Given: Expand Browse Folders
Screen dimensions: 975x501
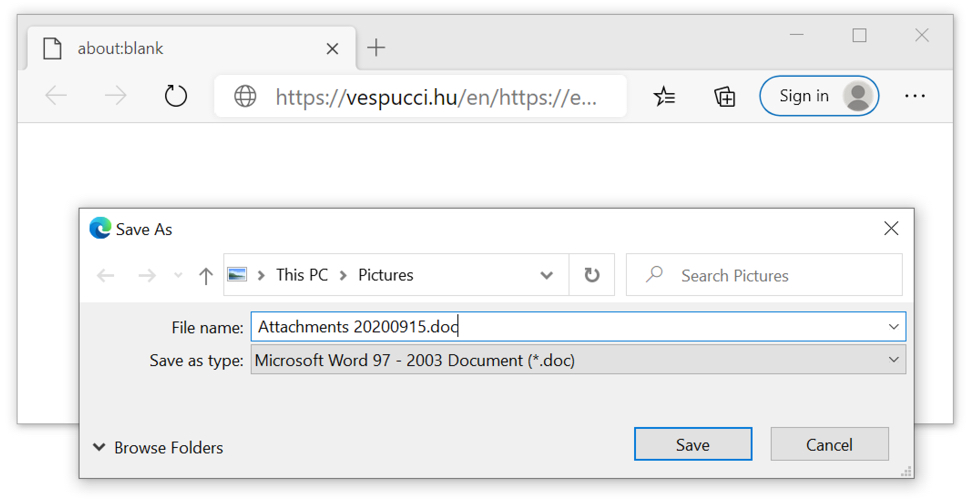Looking at the screenshot, I should pyautogui.click(x=158, y=448).
